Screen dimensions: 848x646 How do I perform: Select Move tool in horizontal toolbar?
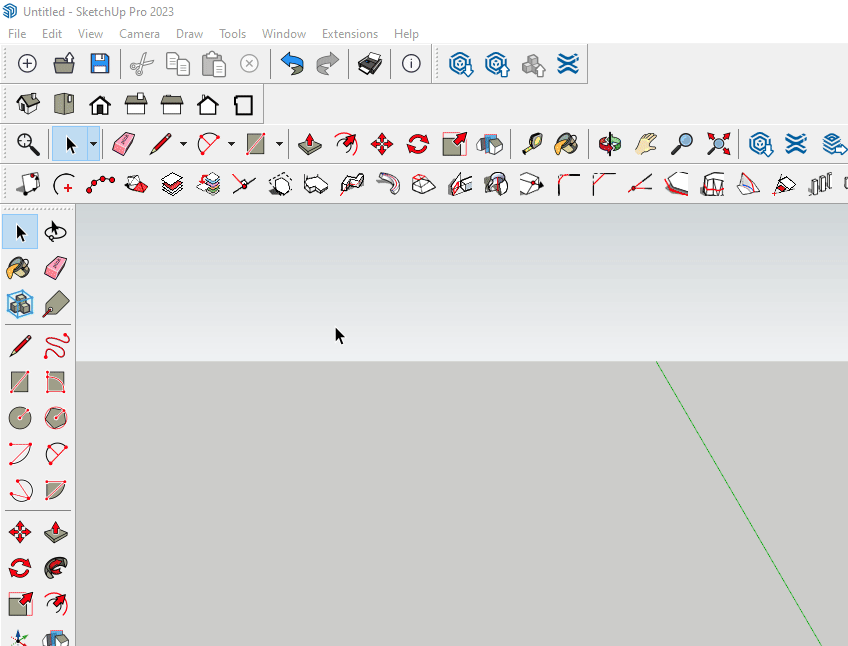382,144
